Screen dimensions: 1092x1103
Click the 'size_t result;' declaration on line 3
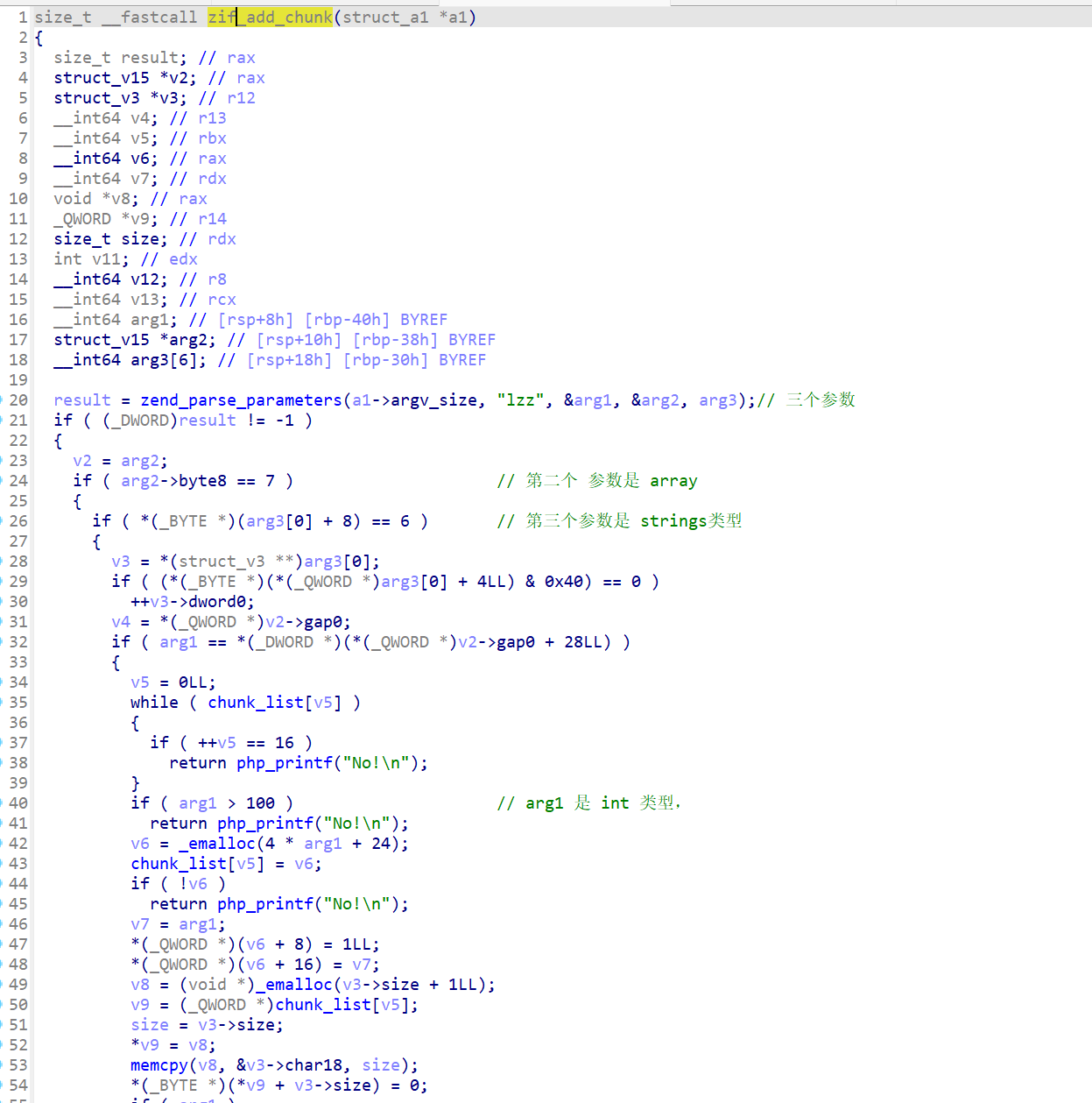pyautogui.click(x=121, y=57)
